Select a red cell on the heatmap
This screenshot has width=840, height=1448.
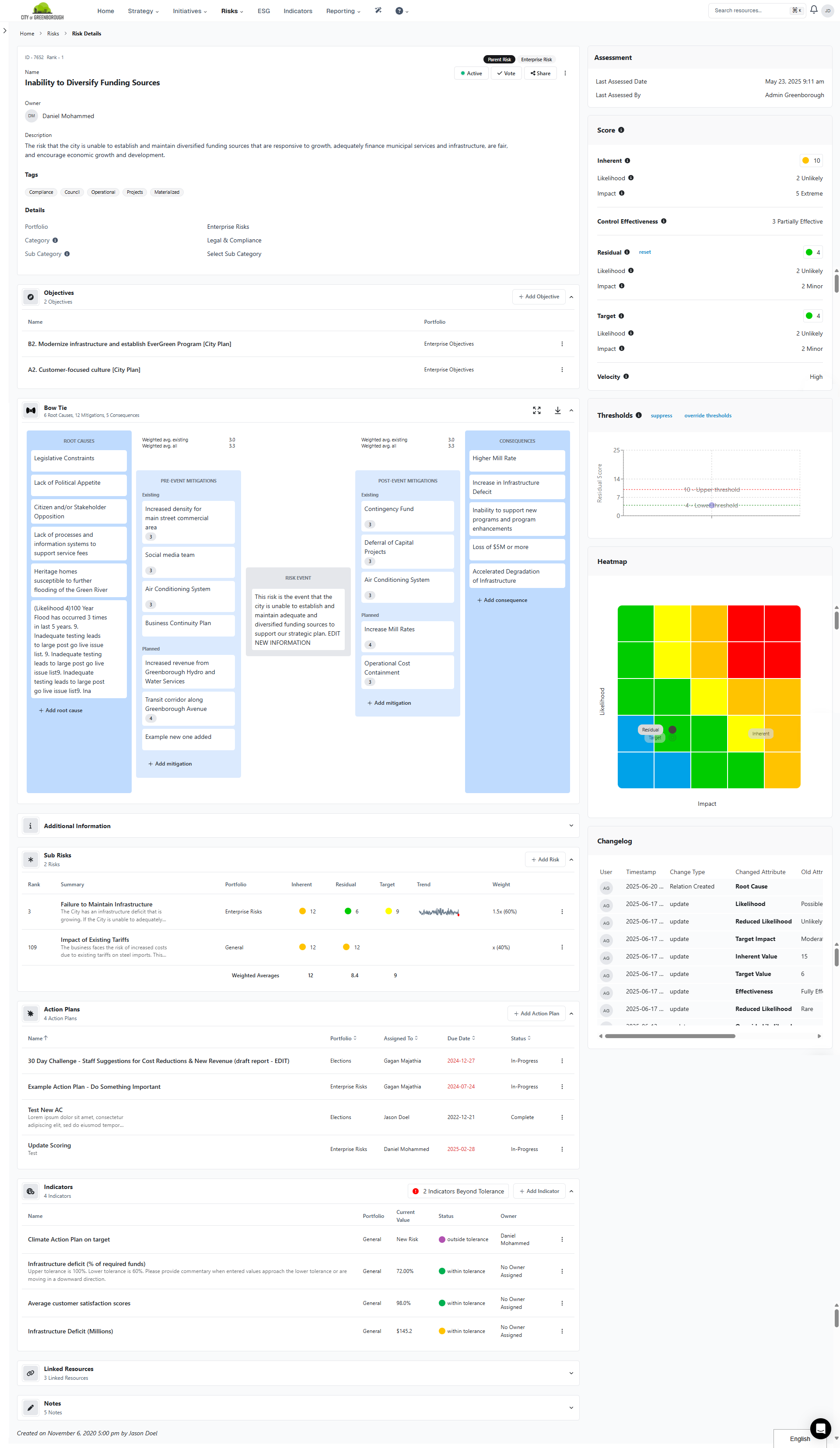(783, 623)
